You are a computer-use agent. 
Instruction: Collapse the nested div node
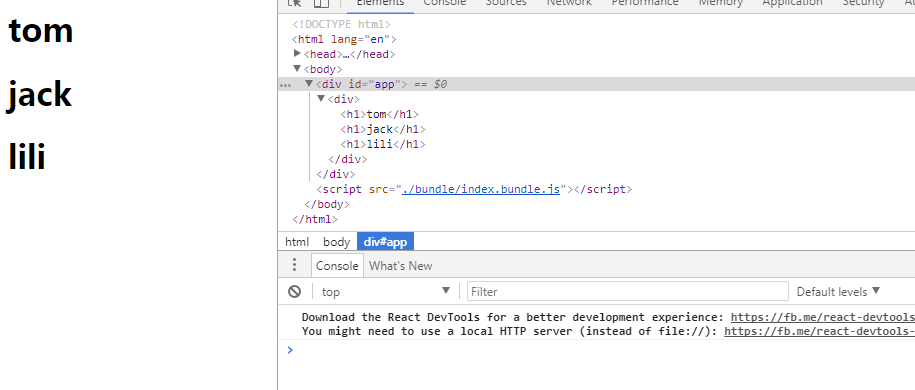(321, 99)
